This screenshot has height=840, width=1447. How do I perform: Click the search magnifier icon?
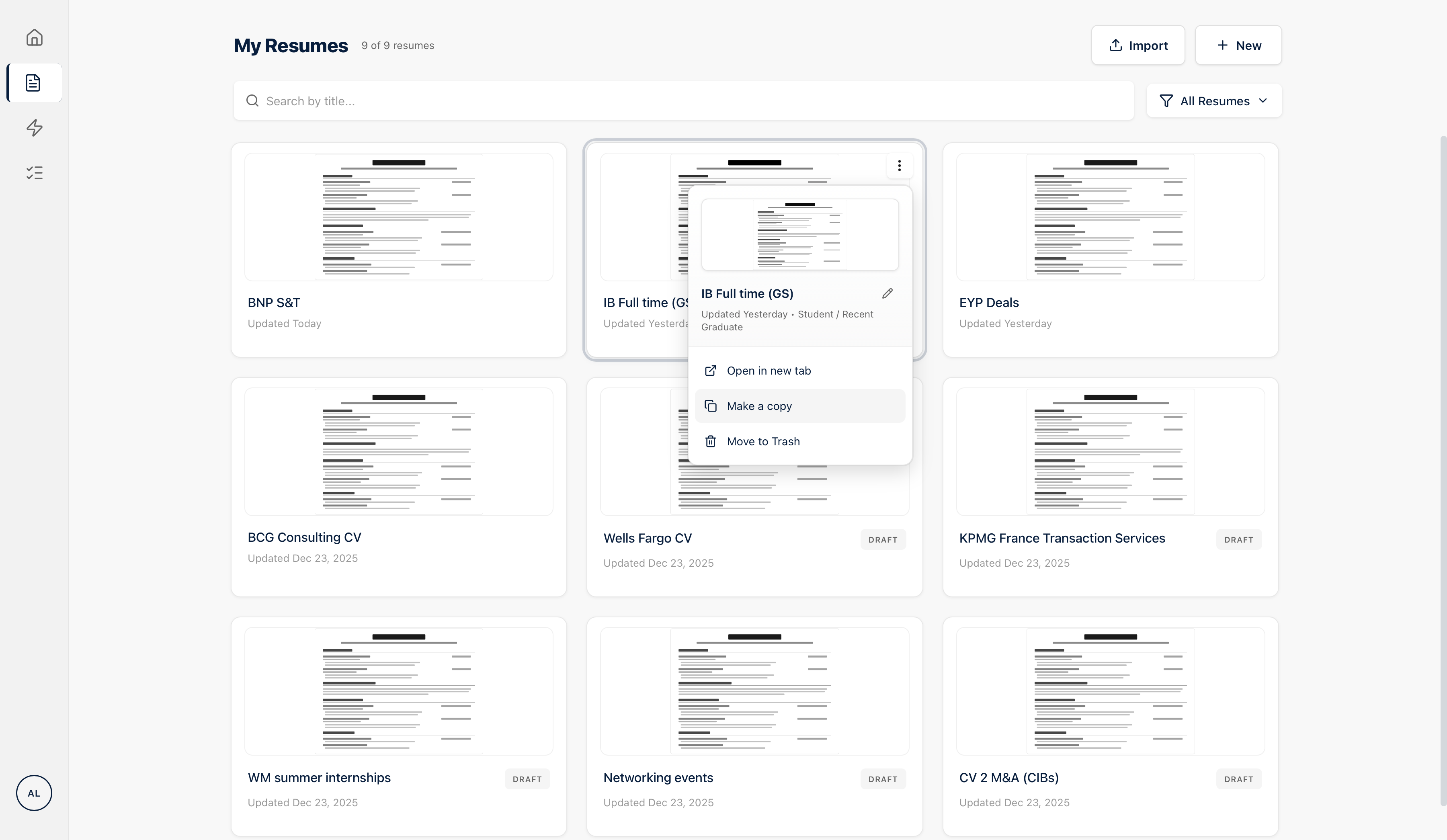pos(252,101)
